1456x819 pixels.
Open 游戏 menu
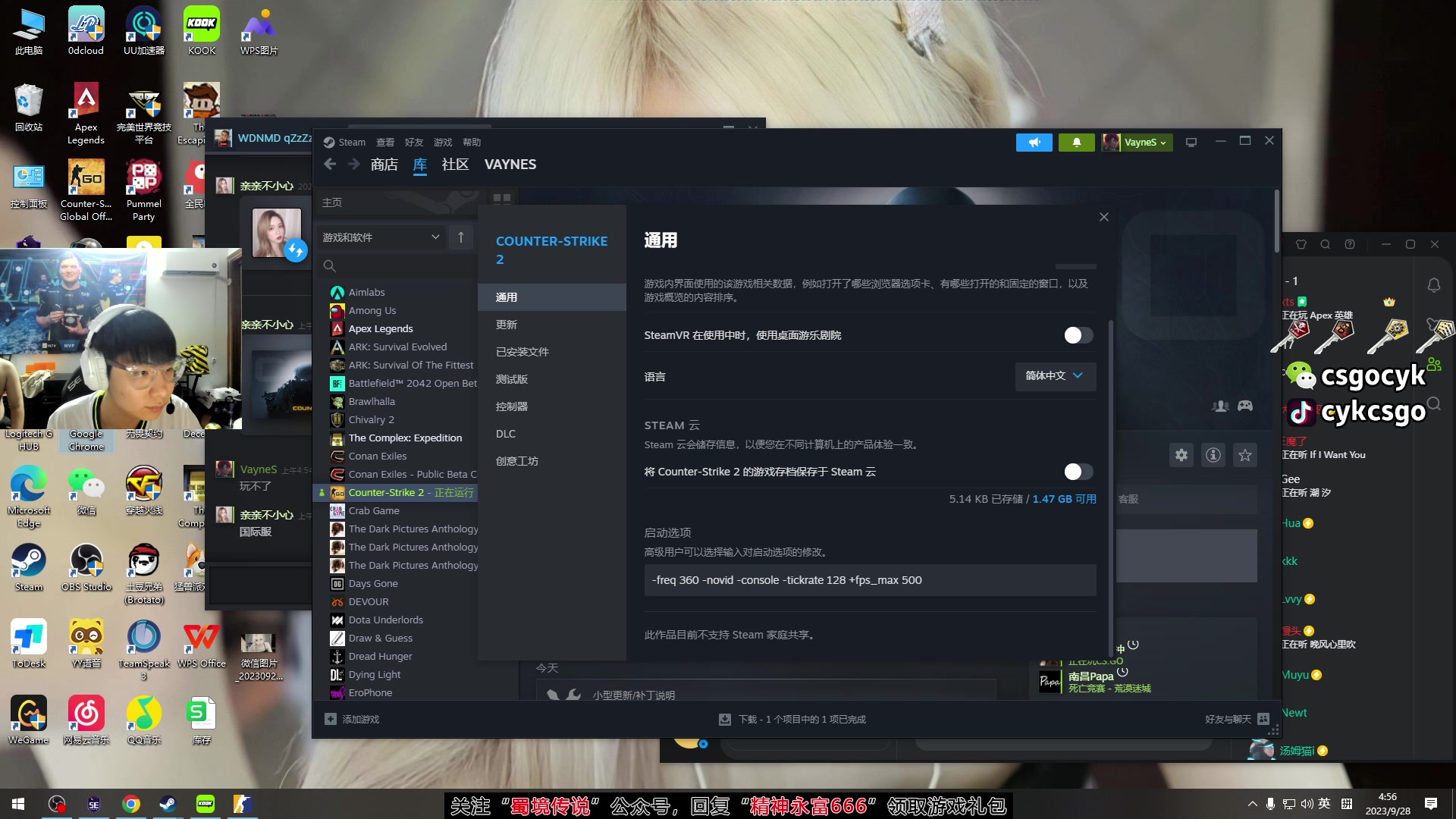(443, 143)
